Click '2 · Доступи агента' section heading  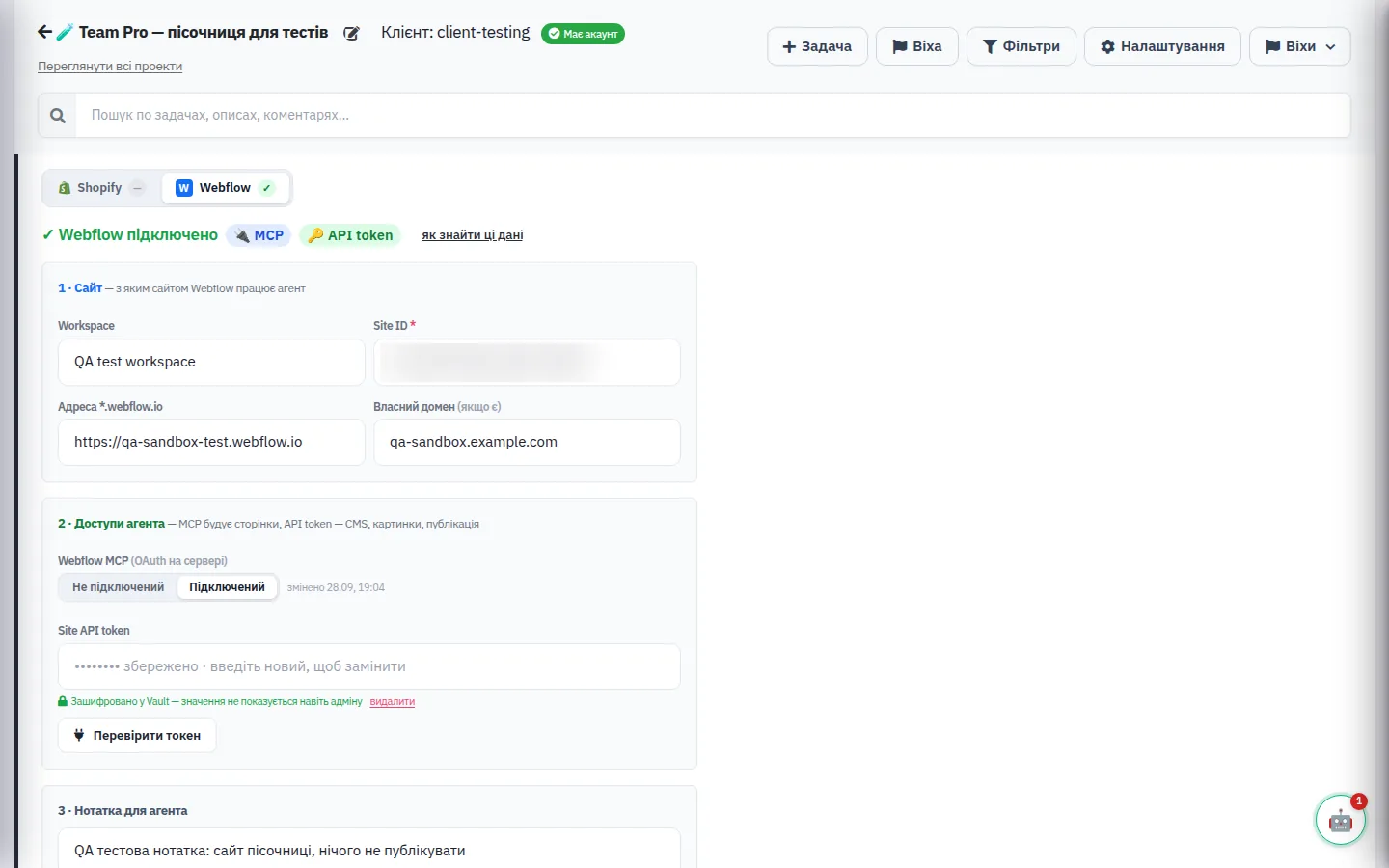point(111,524)
